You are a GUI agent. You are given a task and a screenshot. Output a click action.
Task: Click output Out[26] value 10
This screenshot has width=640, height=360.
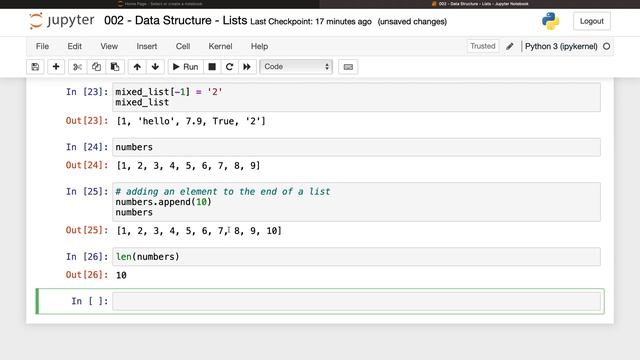coord(121,276)
